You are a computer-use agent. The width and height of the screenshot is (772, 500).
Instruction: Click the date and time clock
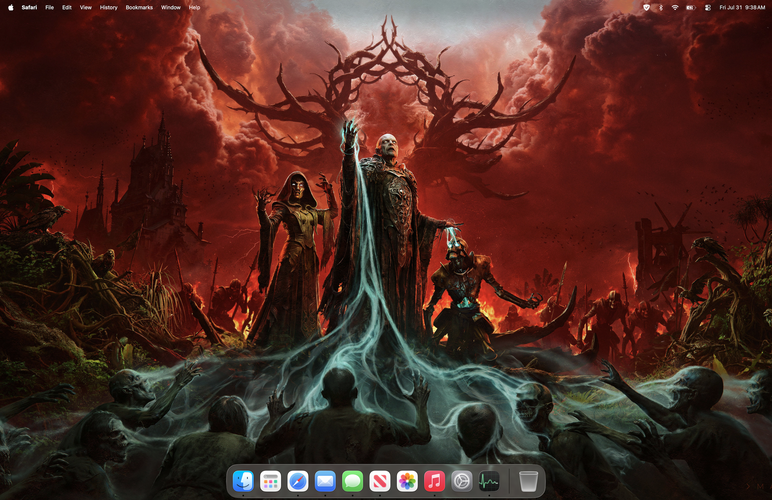(x=742, y=7)
